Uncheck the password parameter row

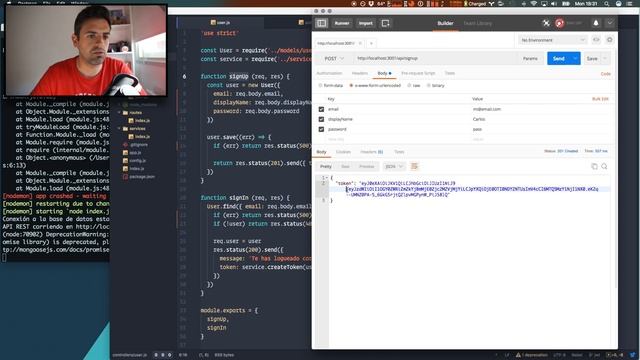tap(321, 129)
